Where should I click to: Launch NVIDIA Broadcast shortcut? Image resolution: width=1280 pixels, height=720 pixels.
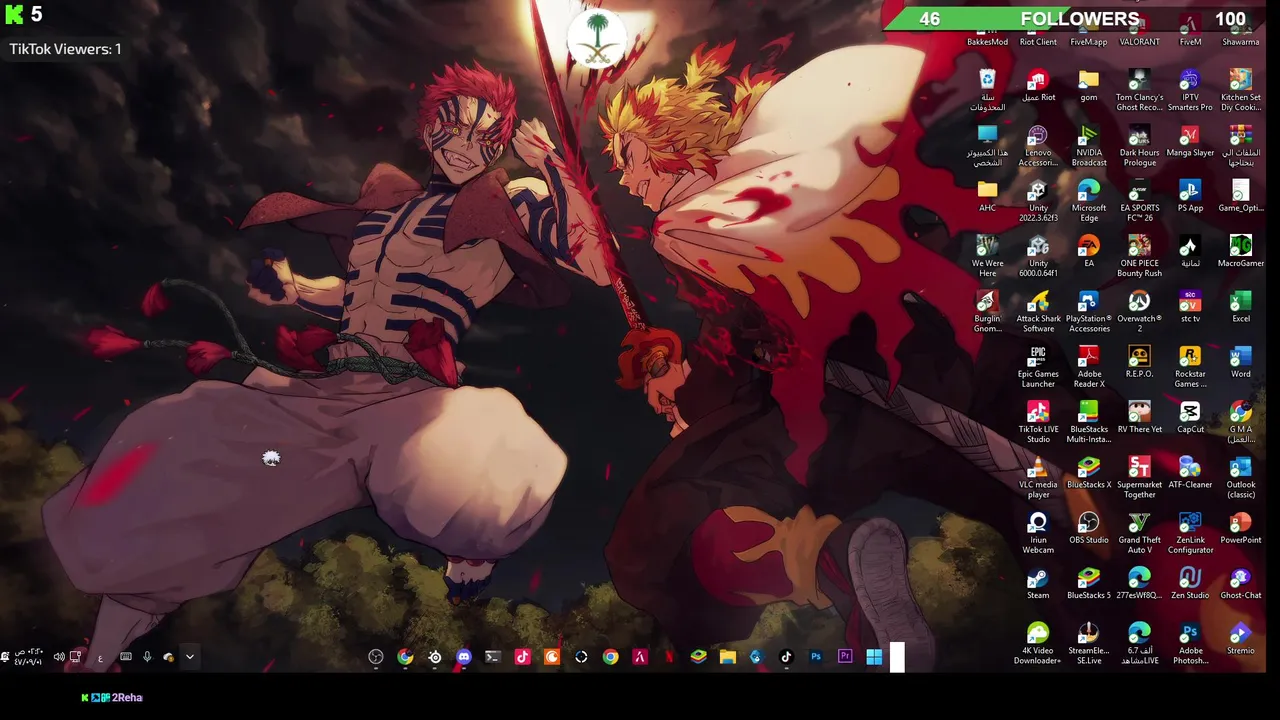pyautogui.click(x=1089, y=145)
